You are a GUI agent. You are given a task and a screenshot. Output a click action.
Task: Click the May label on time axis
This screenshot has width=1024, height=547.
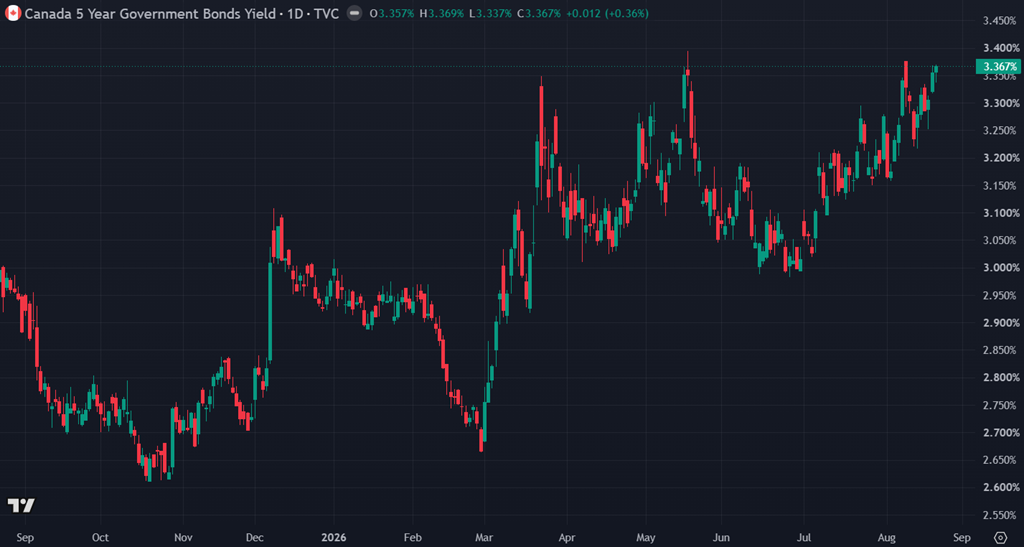tap(645, 538)
